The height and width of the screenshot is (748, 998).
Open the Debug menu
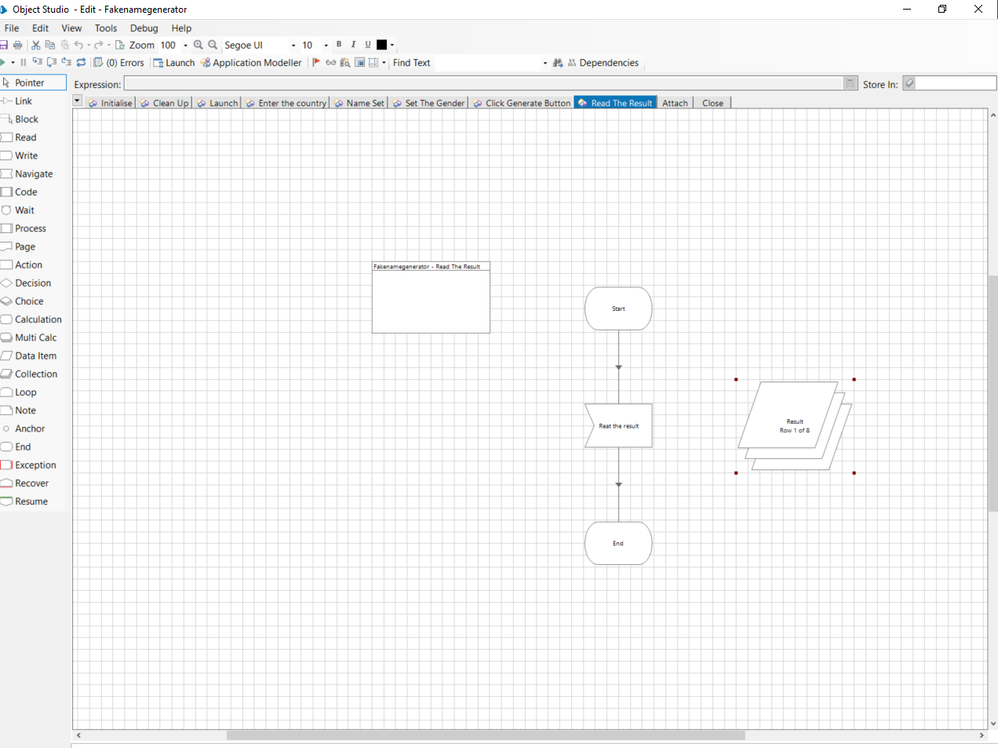coord(144,28)
